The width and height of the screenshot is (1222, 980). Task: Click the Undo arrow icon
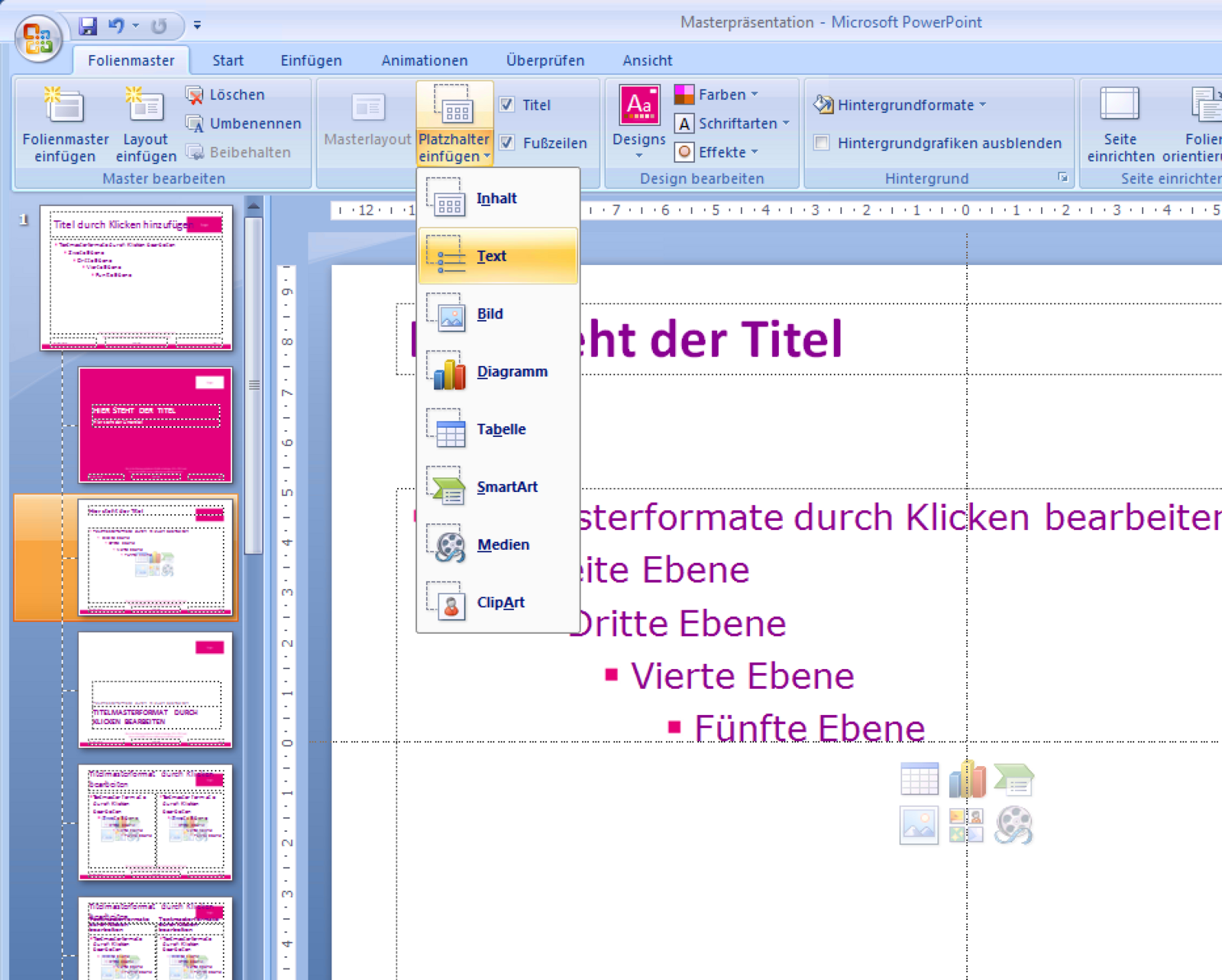click(117, 27)
